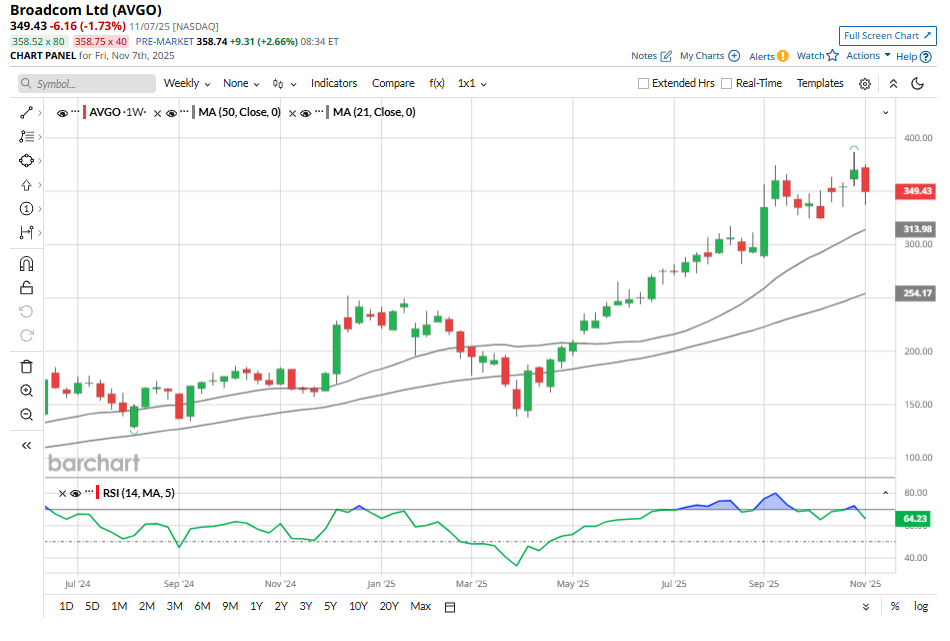
Task: Enable the magnet snap tool
Action: click(26, 264)
